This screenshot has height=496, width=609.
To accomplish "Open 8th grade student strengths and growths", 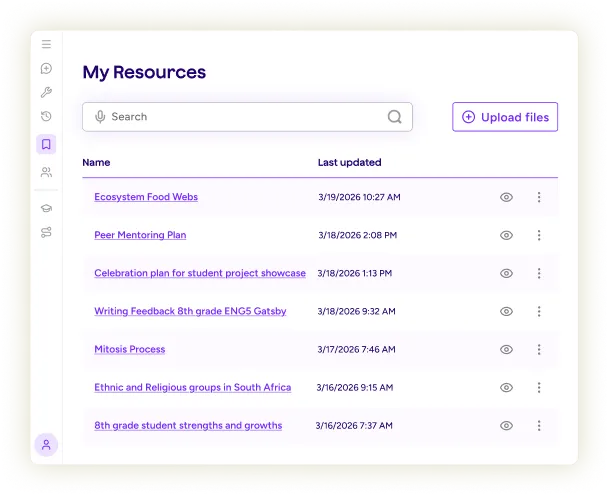I will click(188, 425).
